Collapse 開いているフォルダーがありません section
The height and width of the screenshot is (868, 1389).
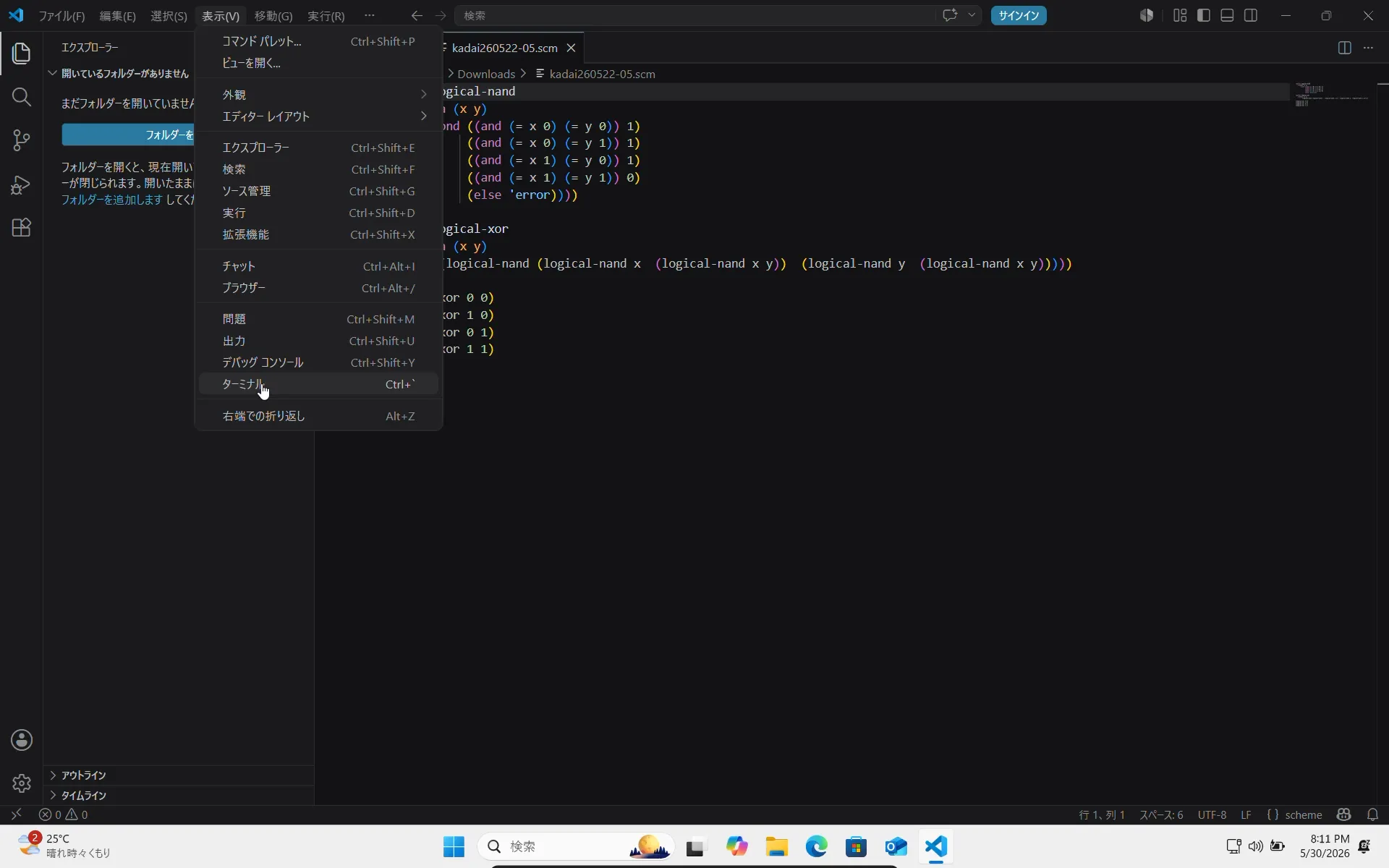click(x=119, y=73)
